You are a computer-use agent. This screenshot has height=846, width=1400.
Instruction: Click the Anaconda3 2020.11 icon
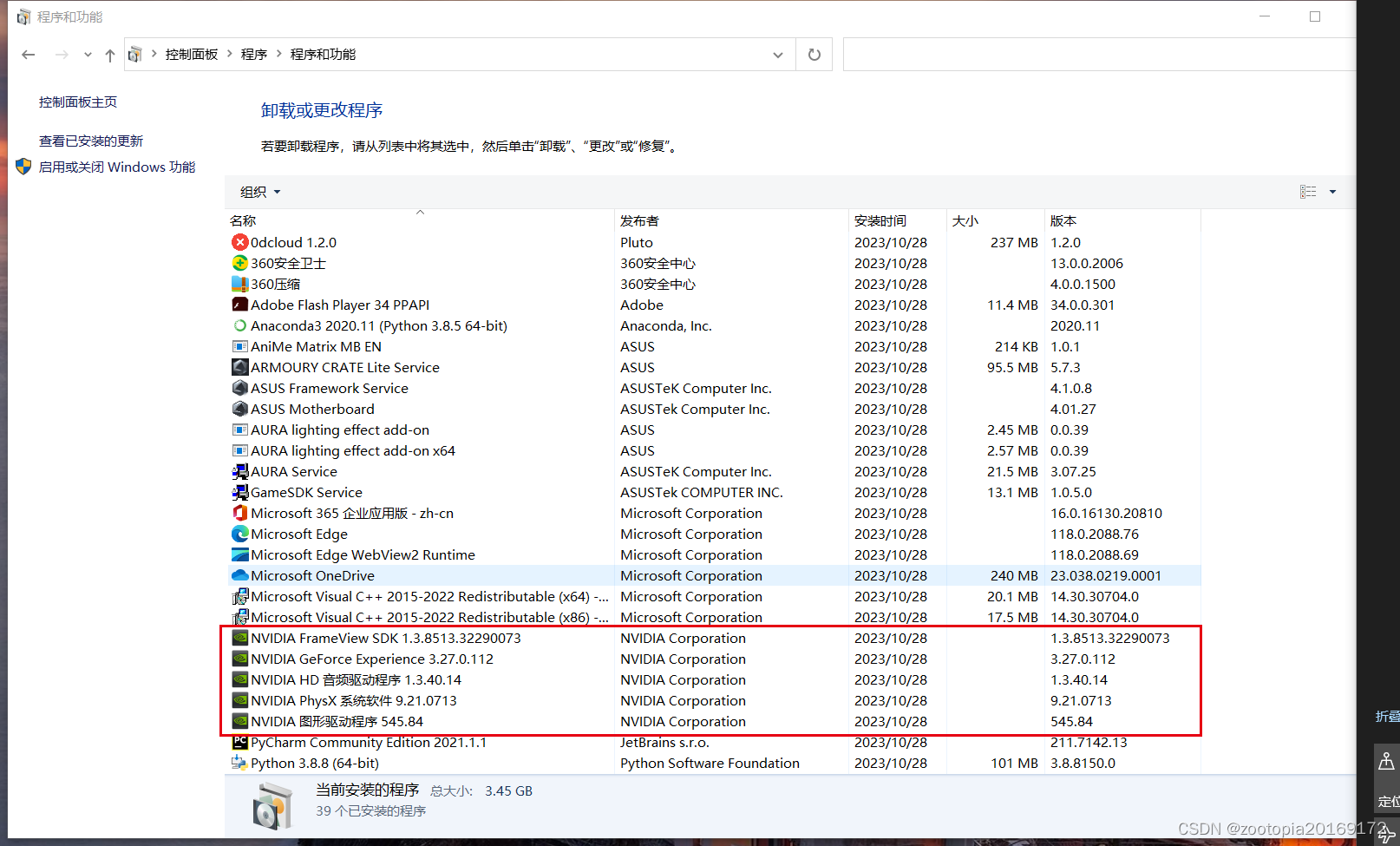pyautogui.click(x=240, y=325)
